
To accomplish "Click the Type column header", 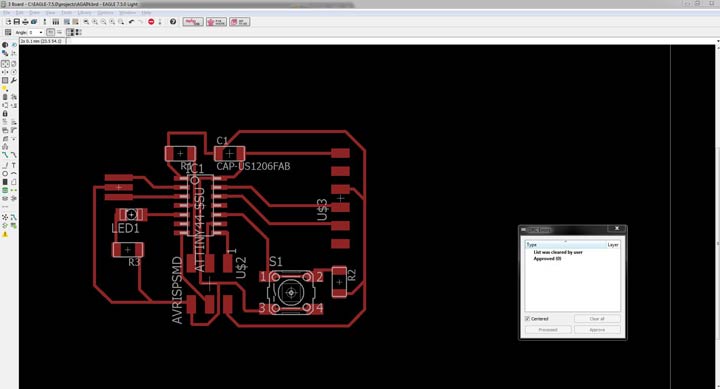I will [x=565, y=245].
